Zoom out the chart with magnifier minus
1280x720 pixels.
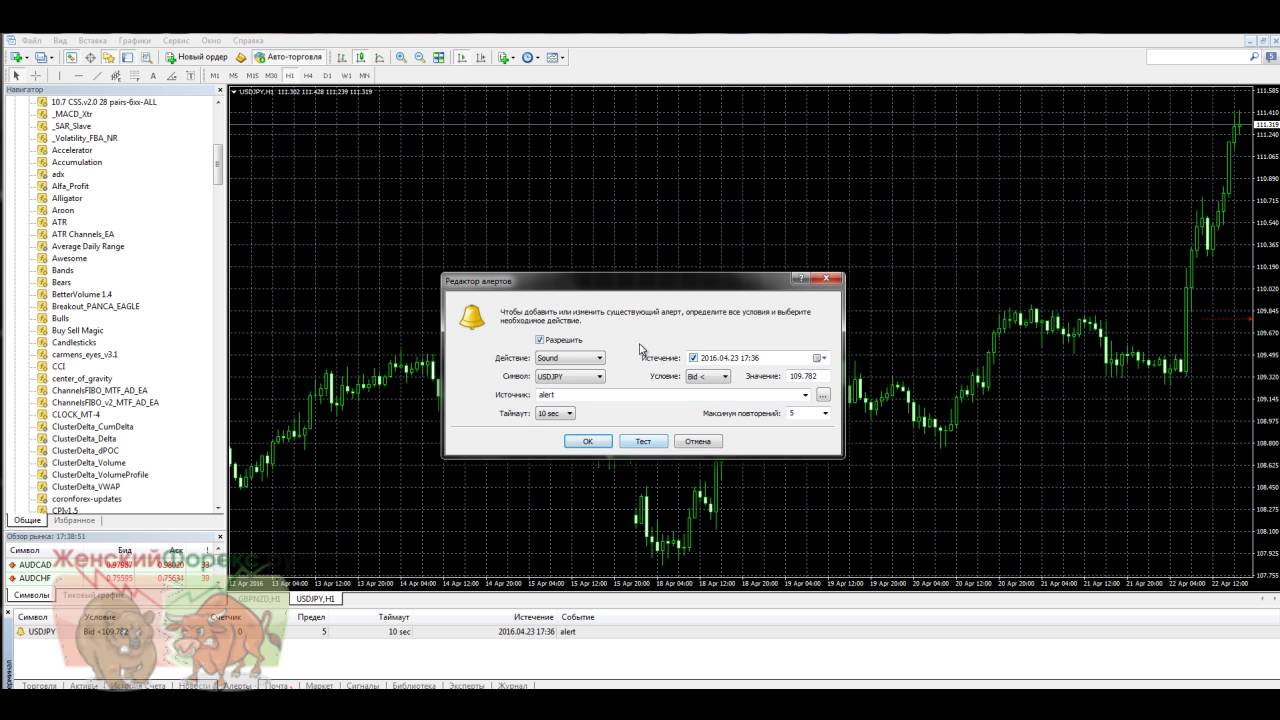pyautogui.click(x=420, y=57)
